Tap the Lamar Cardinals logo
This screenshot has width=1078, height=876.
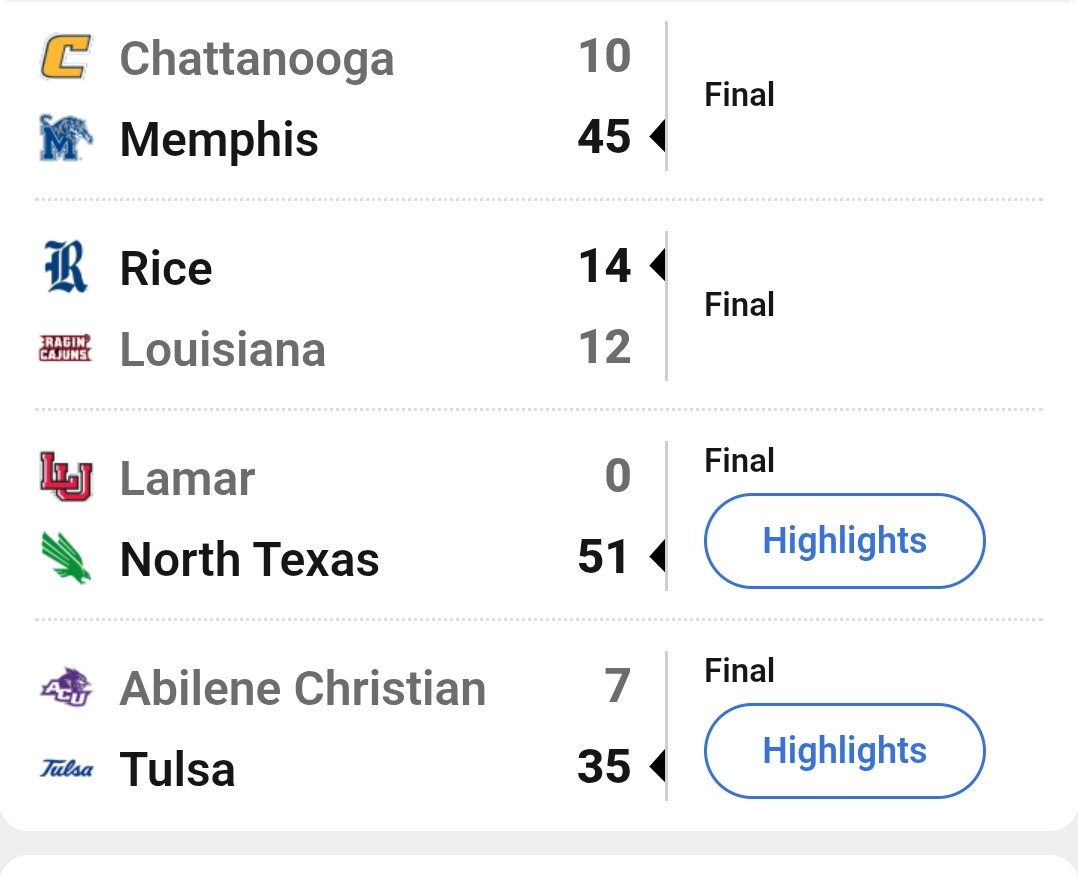(66, 477)
